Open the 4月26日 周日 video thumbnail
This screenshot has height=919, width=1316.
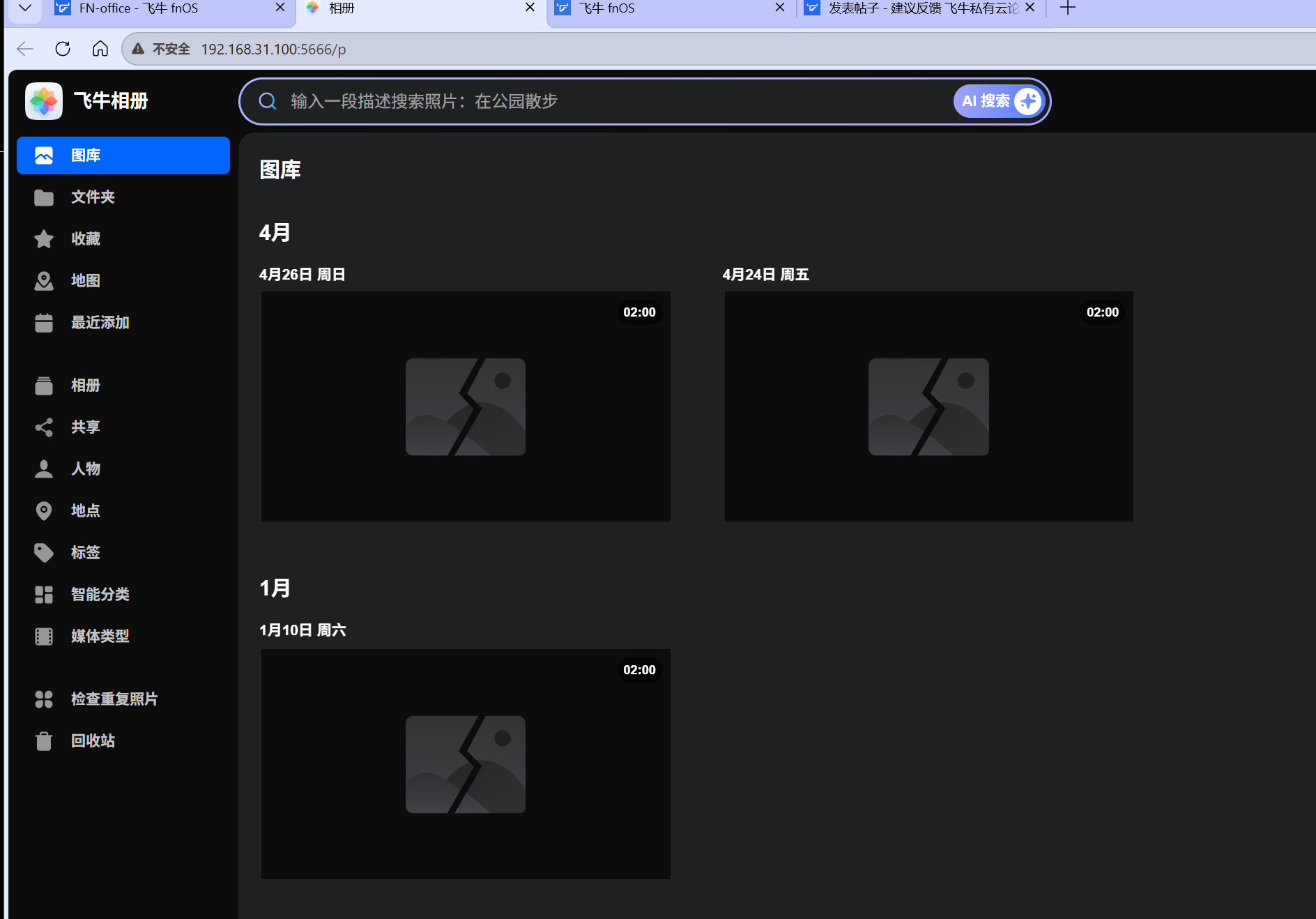(466, 407)
